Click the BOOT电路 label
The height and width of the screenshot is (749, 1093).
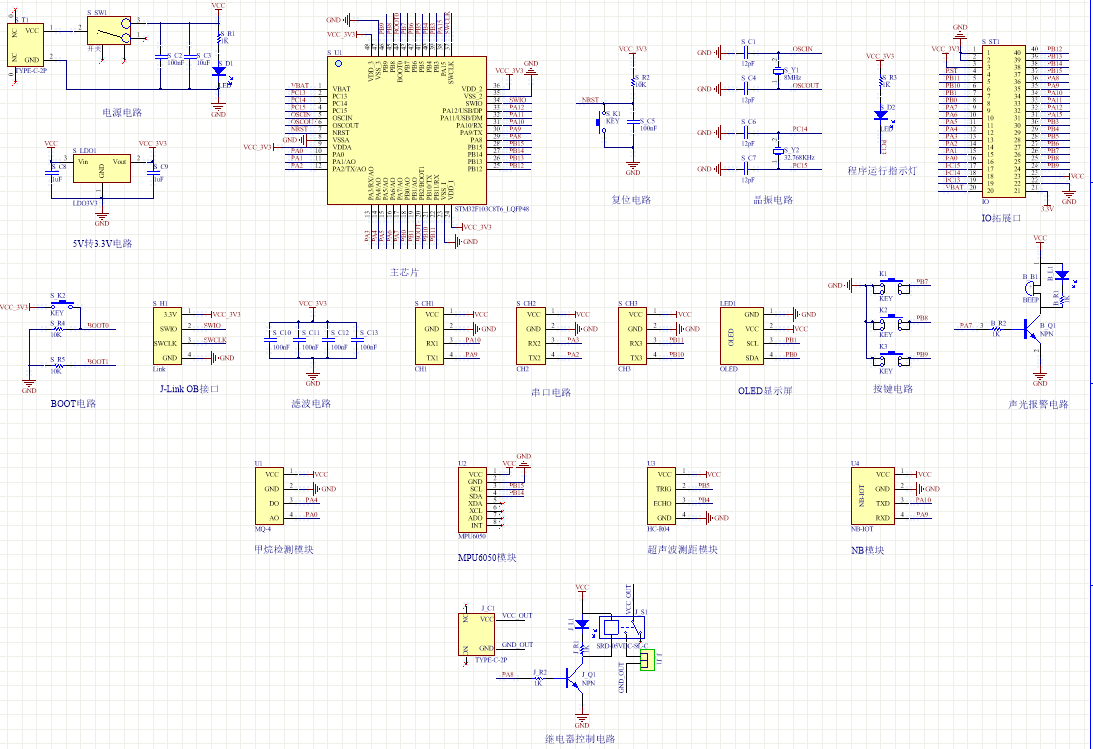pos(73,403)
